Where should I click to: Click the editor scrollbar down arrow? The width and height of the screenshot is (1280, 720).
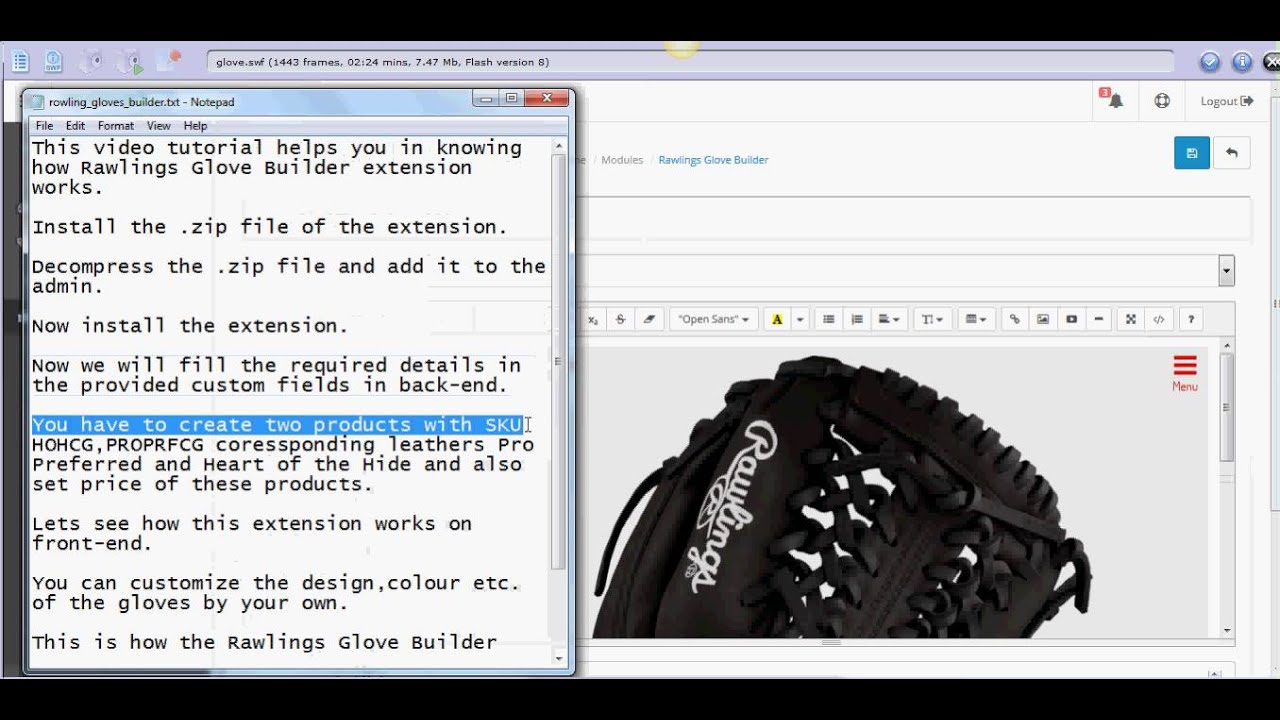tap(1227, 631)
